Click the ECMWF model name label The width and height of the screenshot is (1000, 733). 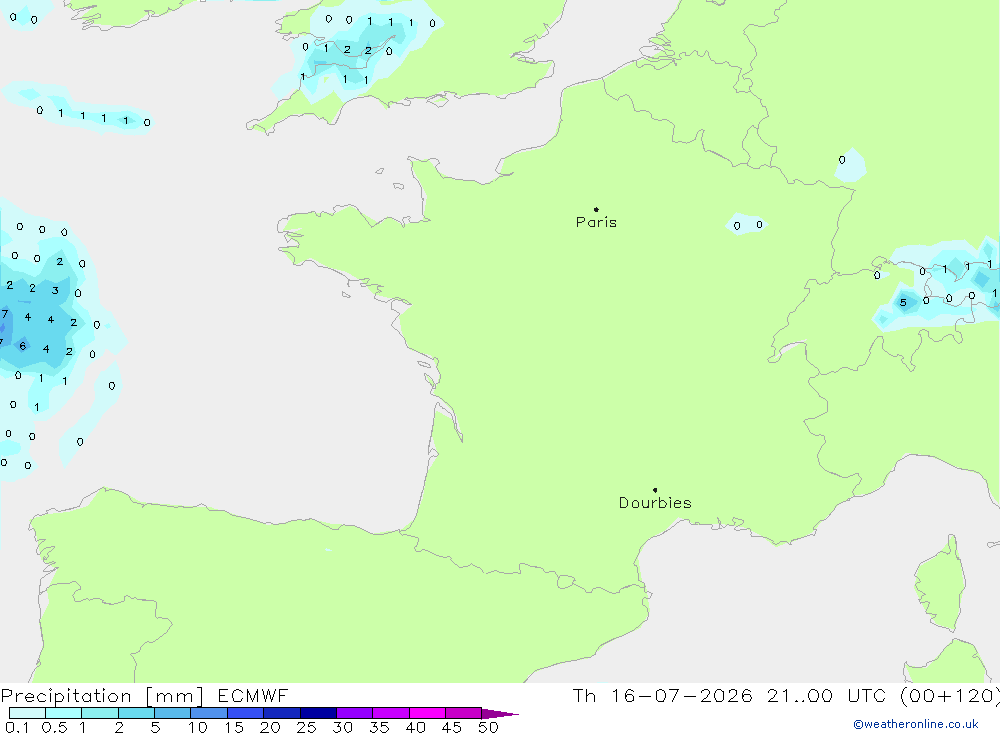pyautogui.click(x=253, y=696)
